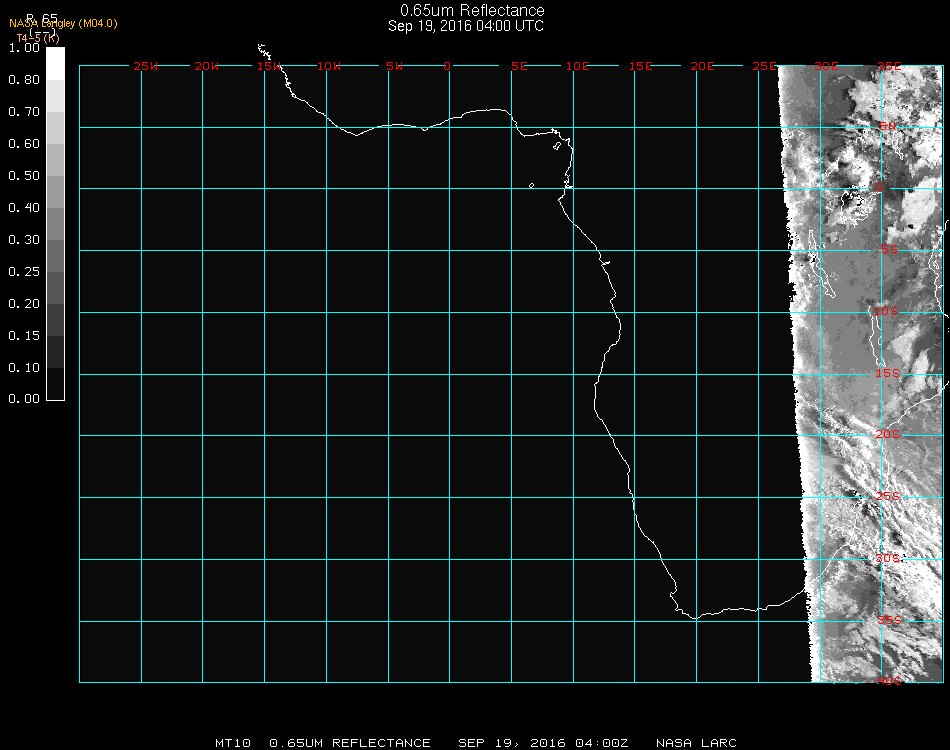Click the Sep 19, 2016 04:00 UTC timestamp
This screenshot has width=950, height=750.
click(x=466, y=26)
